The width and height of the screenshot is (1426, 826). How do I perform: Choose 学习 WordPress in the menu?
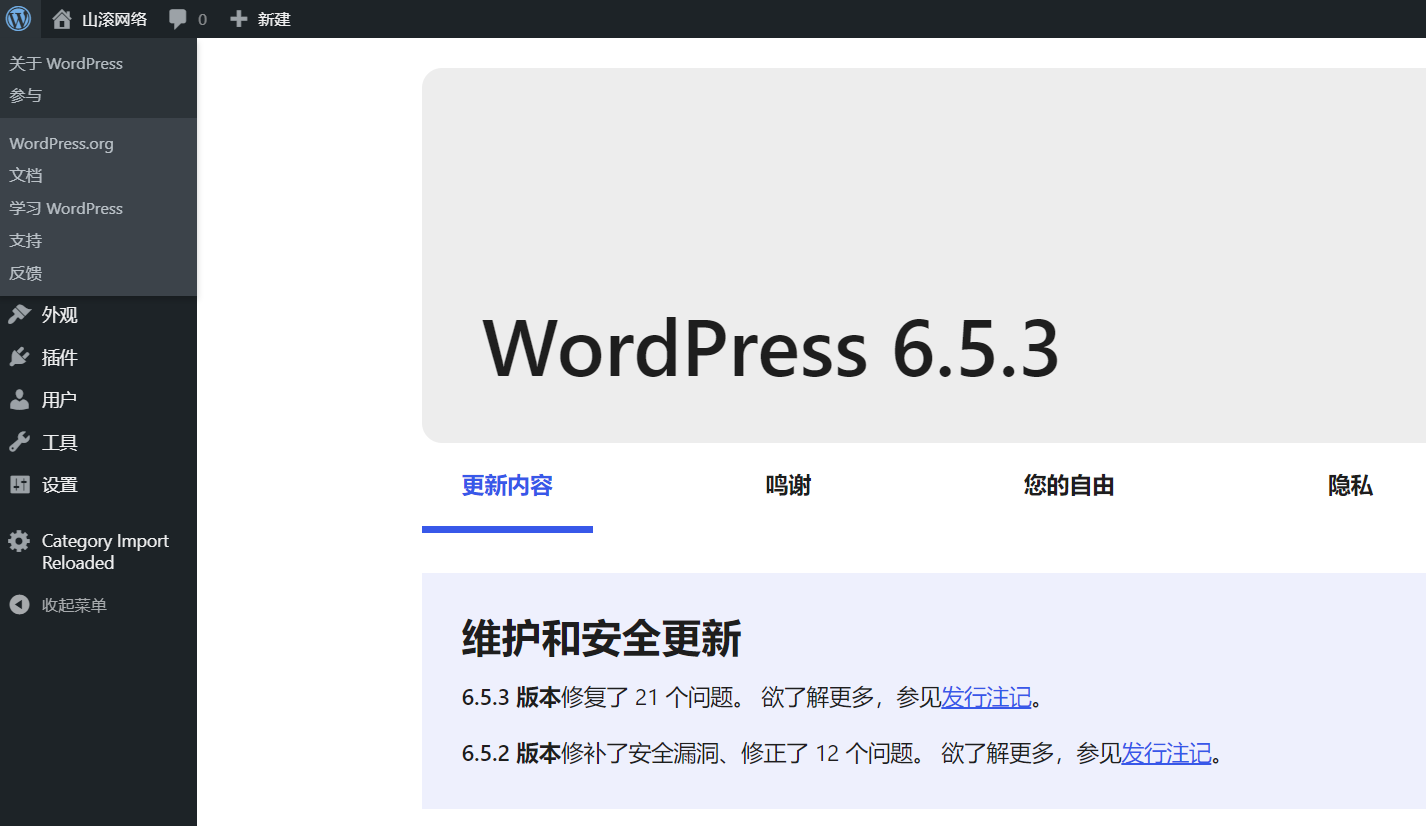click(x=66, y=208)
